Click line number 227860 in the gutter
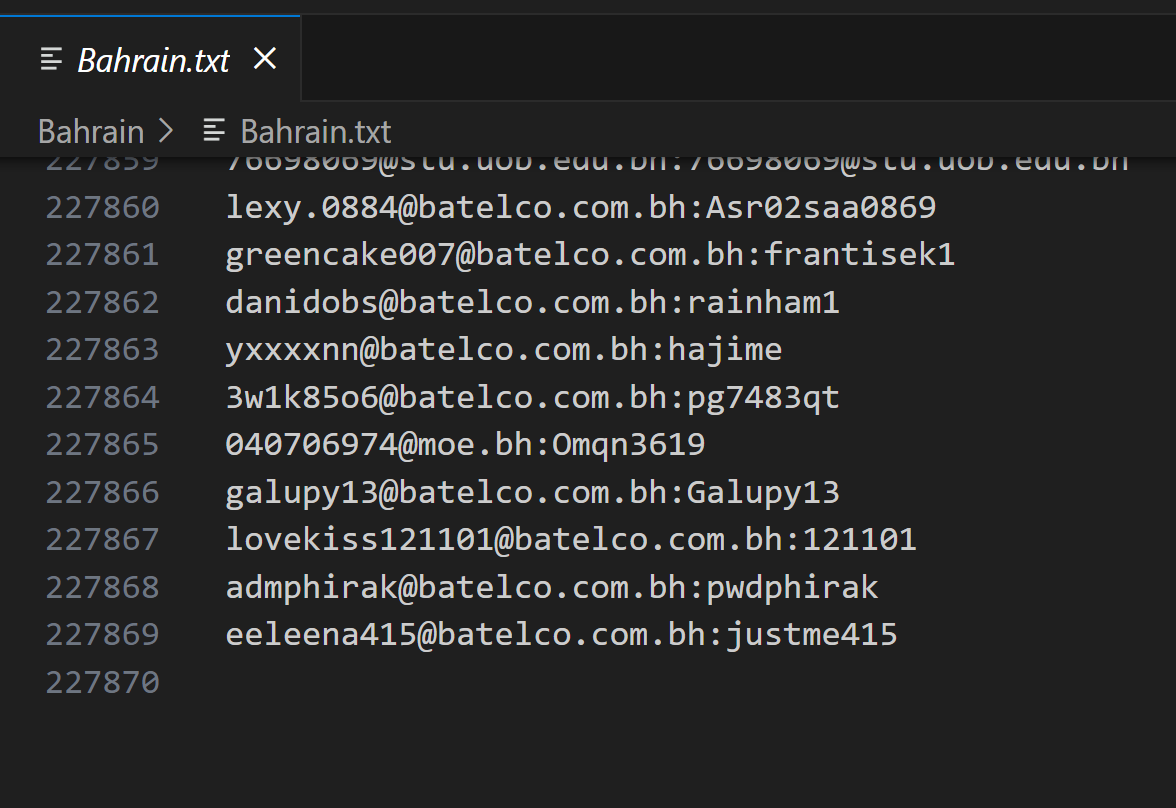Viewport: 1176px width, 808px height. [103, 208]
